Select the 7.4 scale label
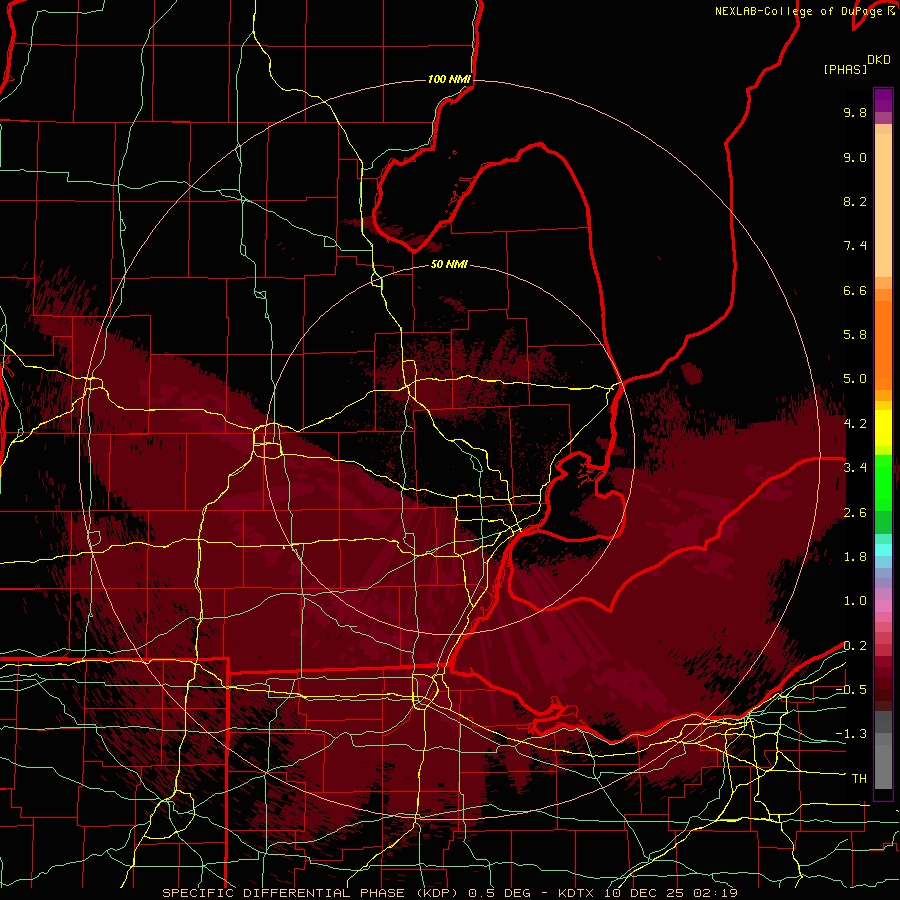 tap(855, 246)
